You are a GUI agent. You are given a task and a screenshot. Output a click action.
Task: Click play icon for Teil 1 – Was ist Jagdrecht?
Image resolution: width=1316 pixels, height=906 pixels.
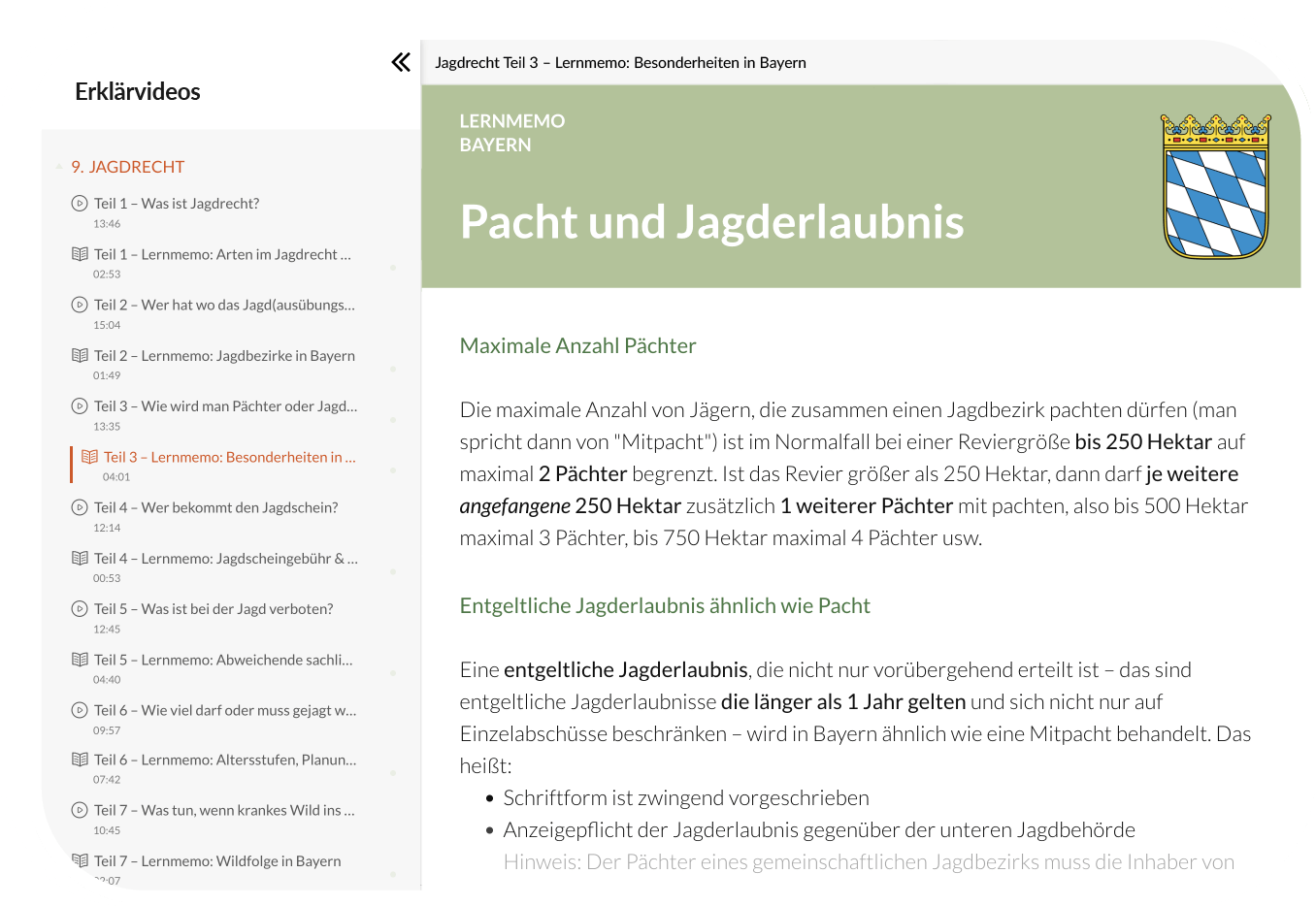(80, 204)
